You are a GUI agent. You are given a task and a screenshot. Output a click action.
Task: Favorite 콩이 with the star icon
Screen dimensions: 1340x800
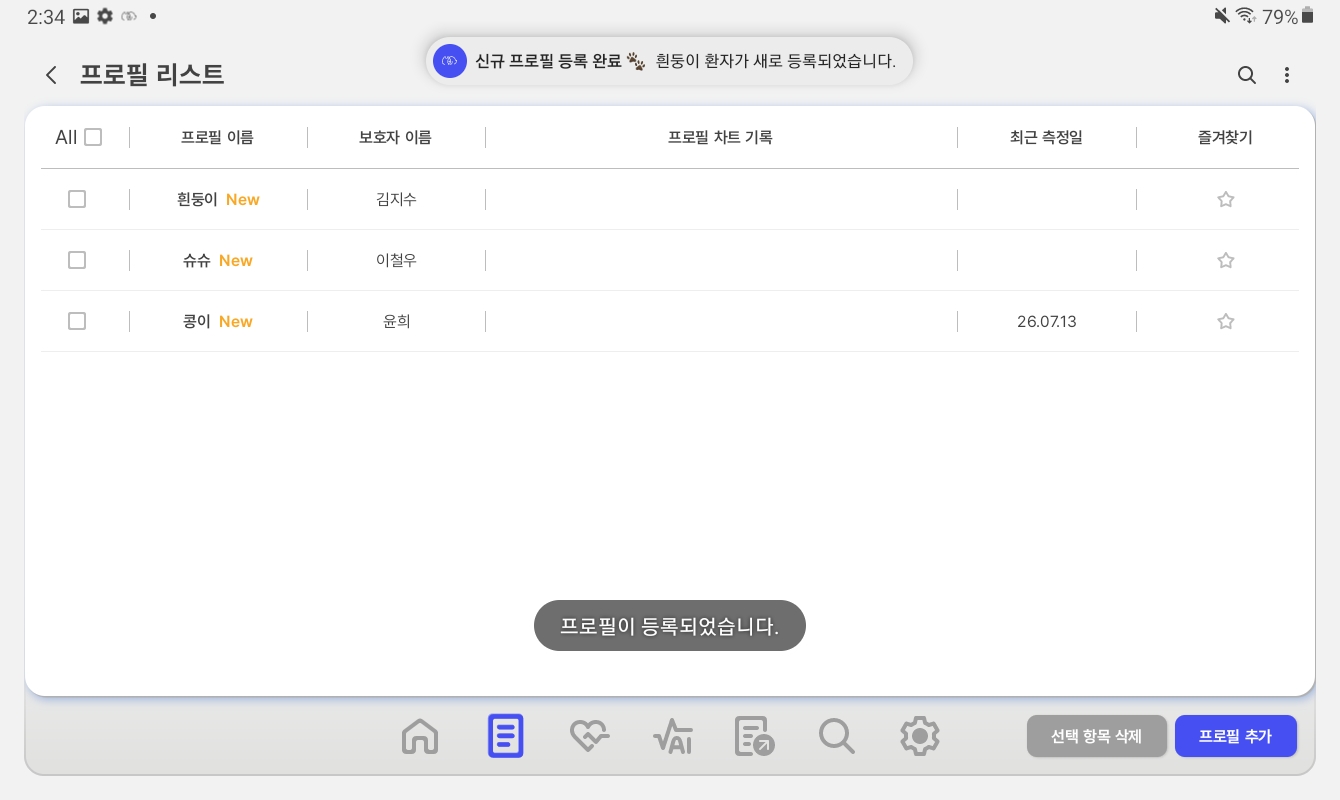pos(1226,321)
